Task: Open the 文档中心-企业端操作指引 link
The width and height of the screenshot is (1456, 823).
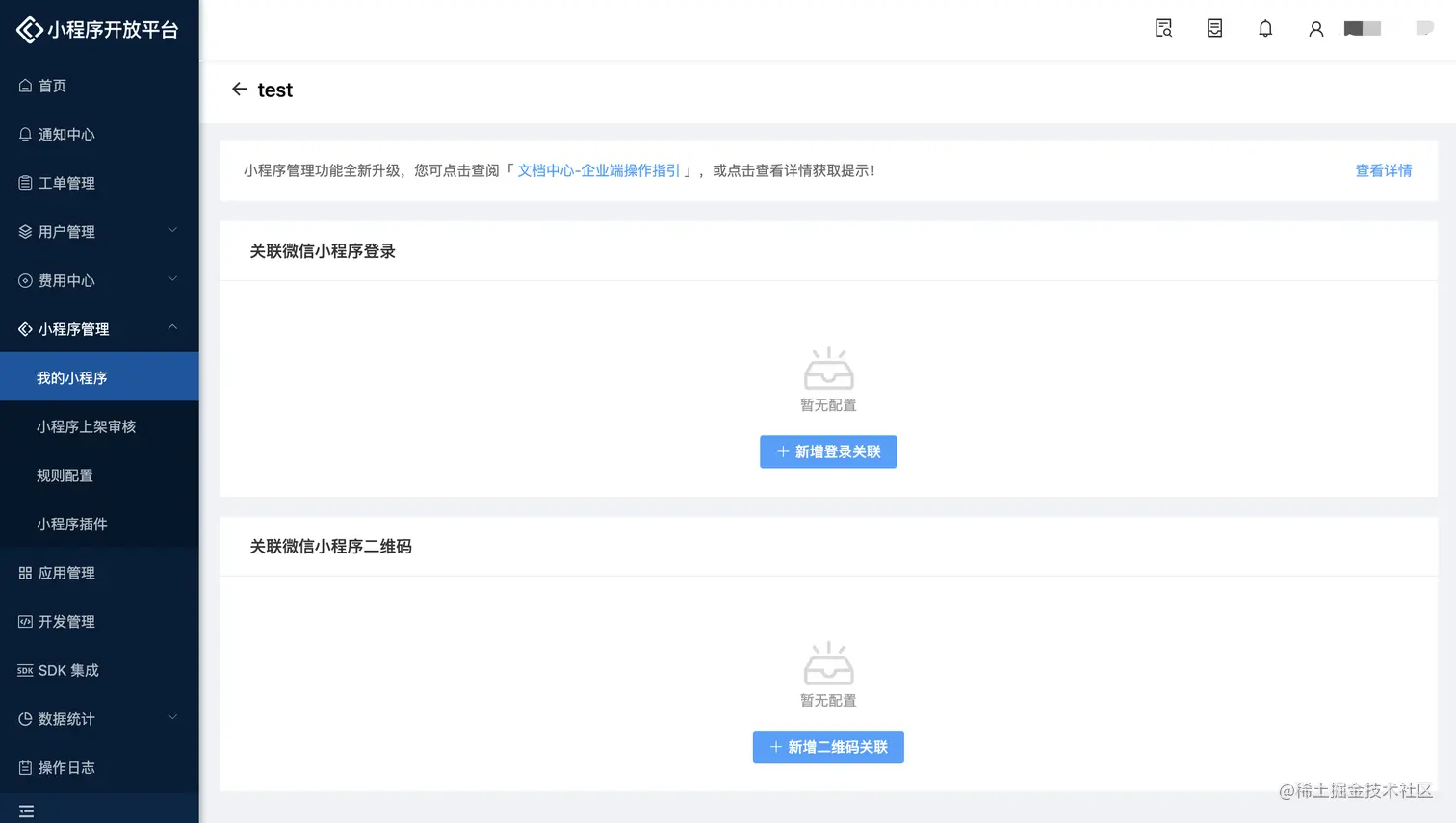Action: click(x=598, y=170)
